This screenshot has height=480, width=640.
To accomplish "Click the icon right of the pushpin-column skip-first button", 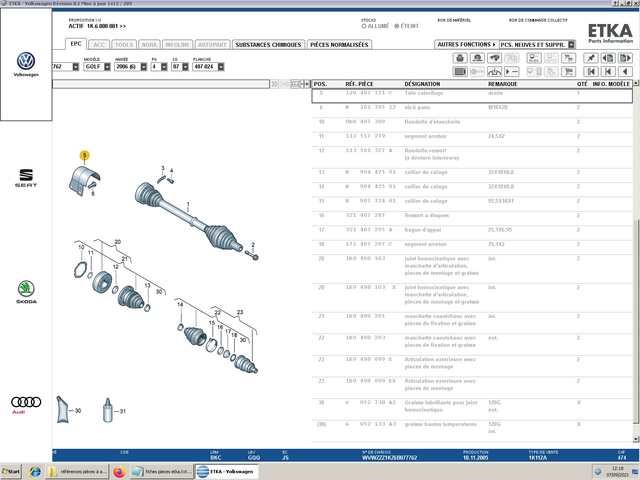I will pyautogui.click(x=608, y=72).
